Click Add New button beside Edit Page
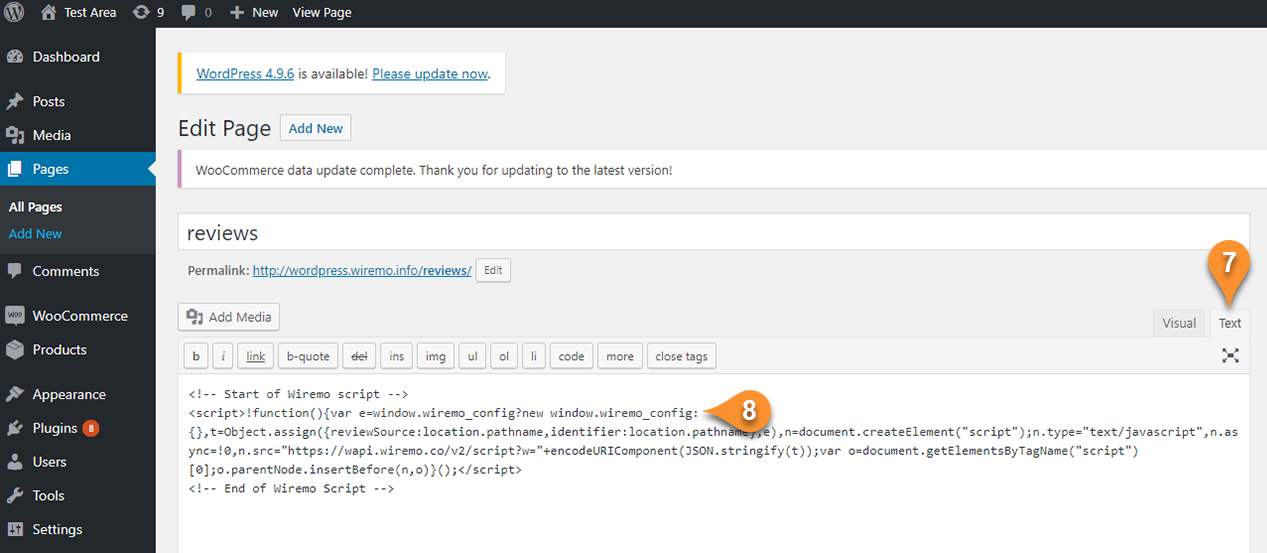The width and height of the screenshot is (1267, 553). [316, 128]
